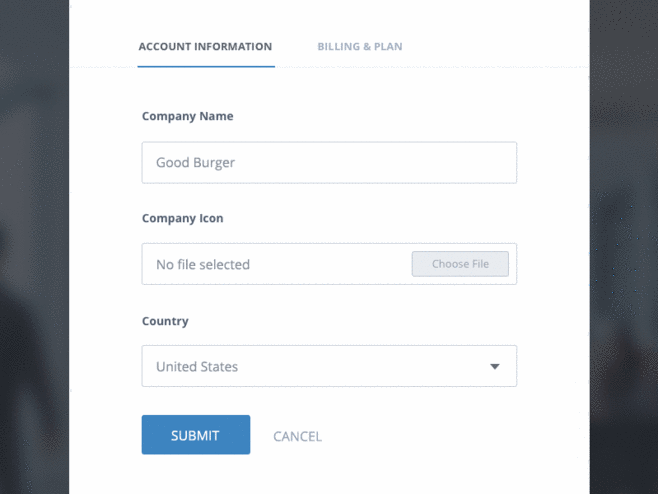Switch to the Billing & Plan tab
The height and width of the screenshot is (494, 658).
[x=360, y=46]
